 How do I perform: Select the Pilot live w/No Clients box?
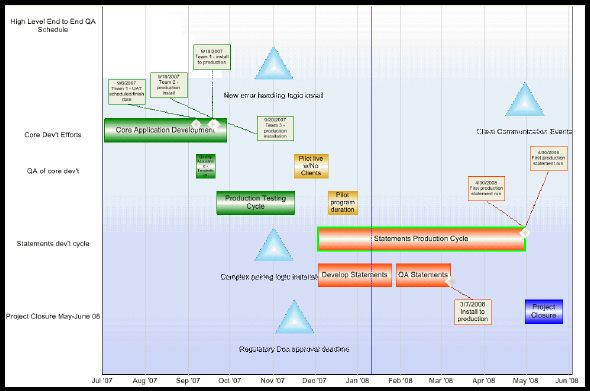click(311, 166)
